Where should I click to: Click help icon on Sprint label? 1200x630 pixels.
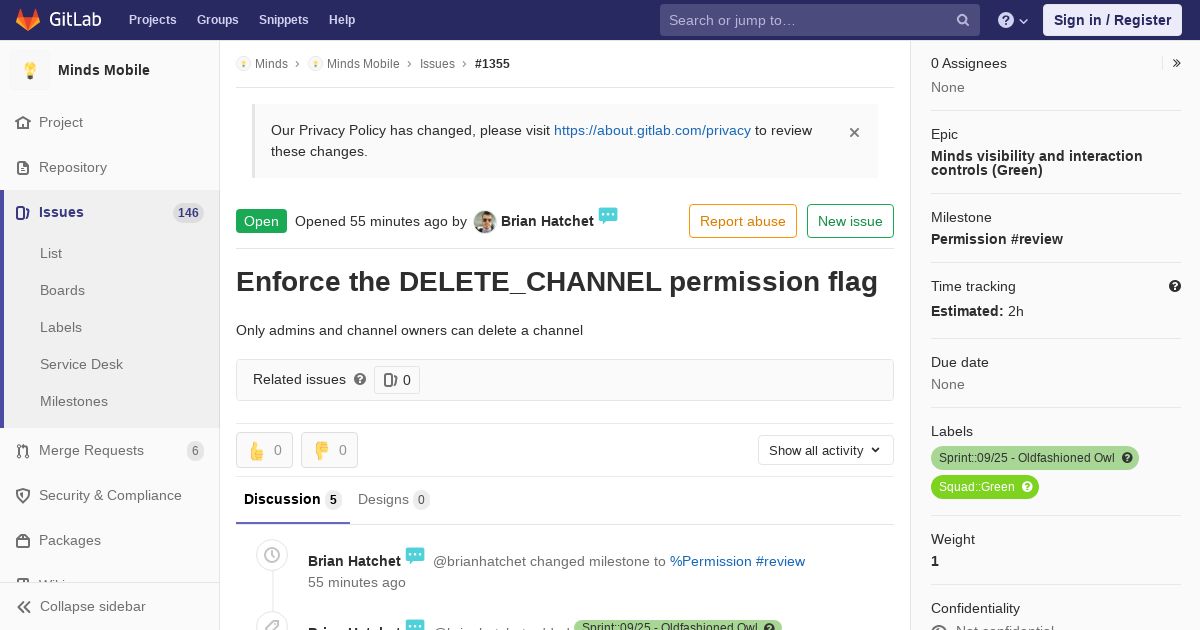pyautogui.click(x=1127, y=458)
